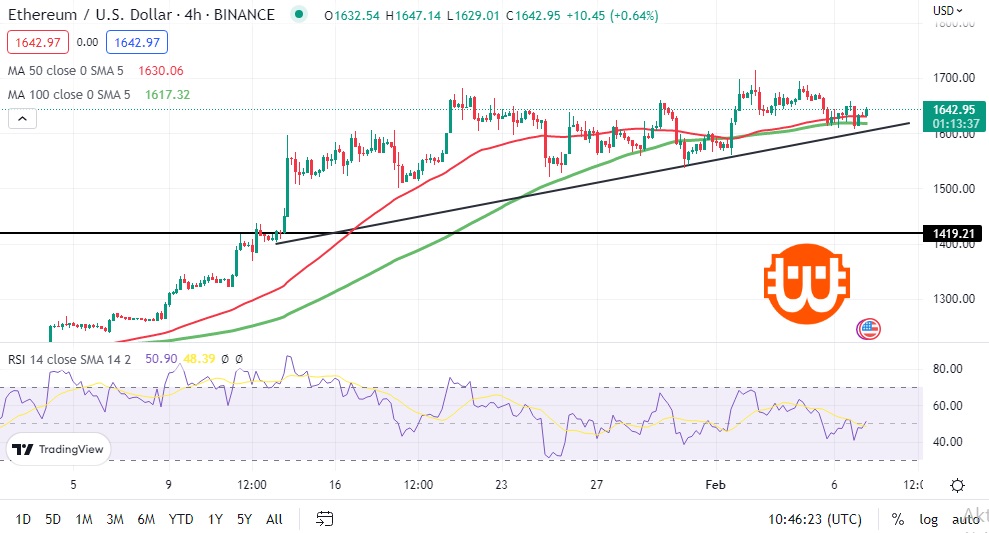Select the 1M time range
The width and height of the screenshot is (989, 533).
(84, 519)
